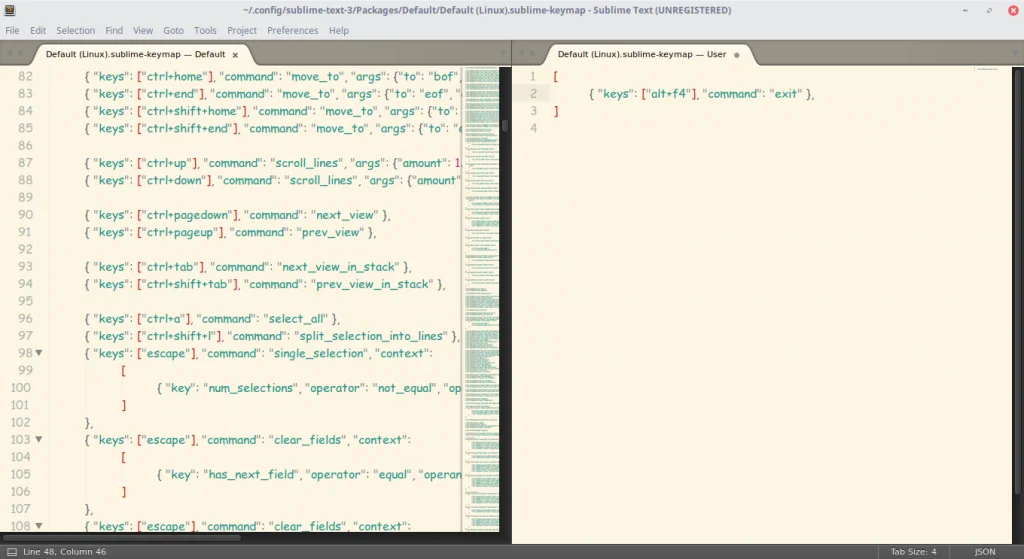Switch to the Default keymap — User tab
1024x559 pixels.
pyautogui.click(x=641, y=55)
